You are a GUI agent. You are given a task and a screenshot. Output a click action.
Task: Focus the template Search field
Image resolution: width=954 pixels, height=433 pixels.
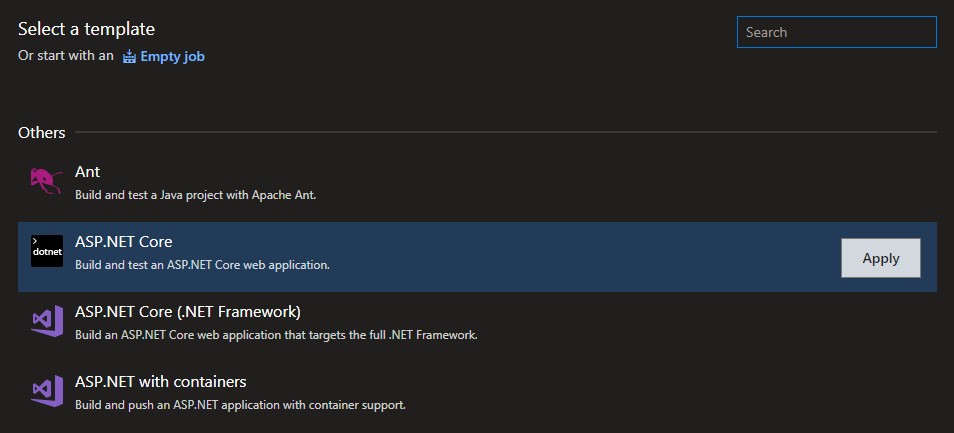(x=837, y=32)
